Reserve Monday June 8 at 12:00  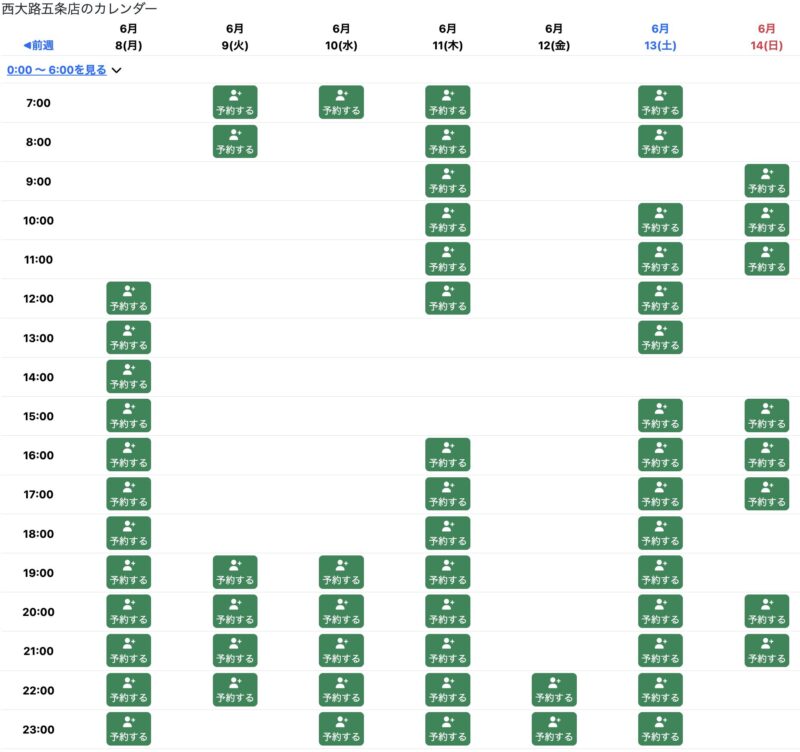pos(129,298)
